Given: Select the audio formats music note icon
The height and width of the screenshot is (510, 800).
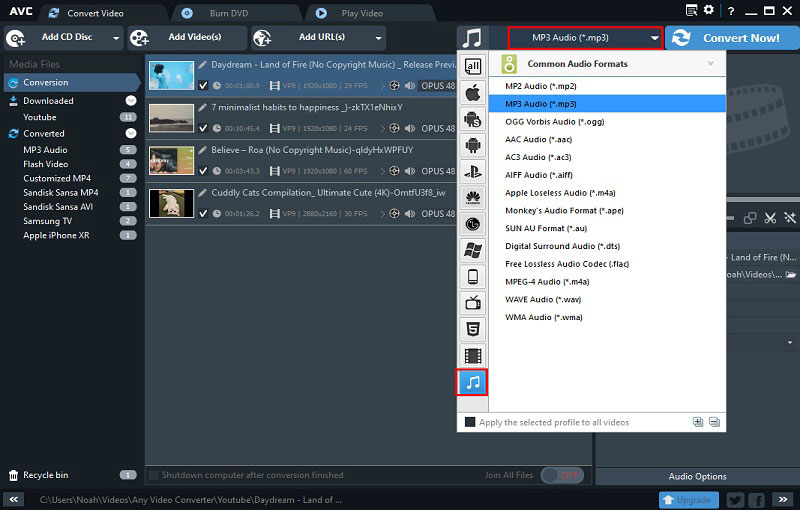Looking at the screenshot, I should coord(472,382).
